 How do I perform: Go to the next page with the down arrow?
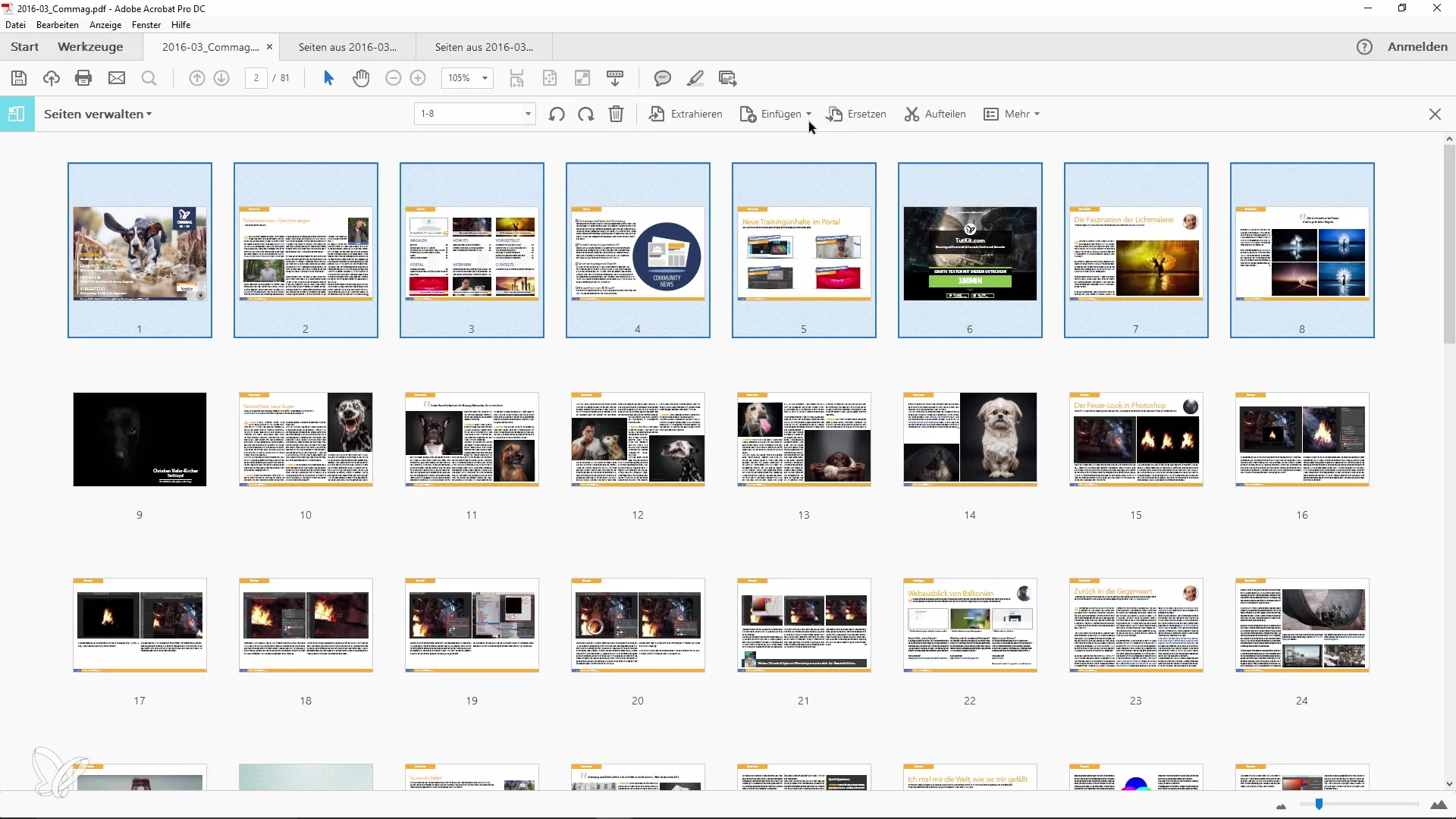coord(221,78)
